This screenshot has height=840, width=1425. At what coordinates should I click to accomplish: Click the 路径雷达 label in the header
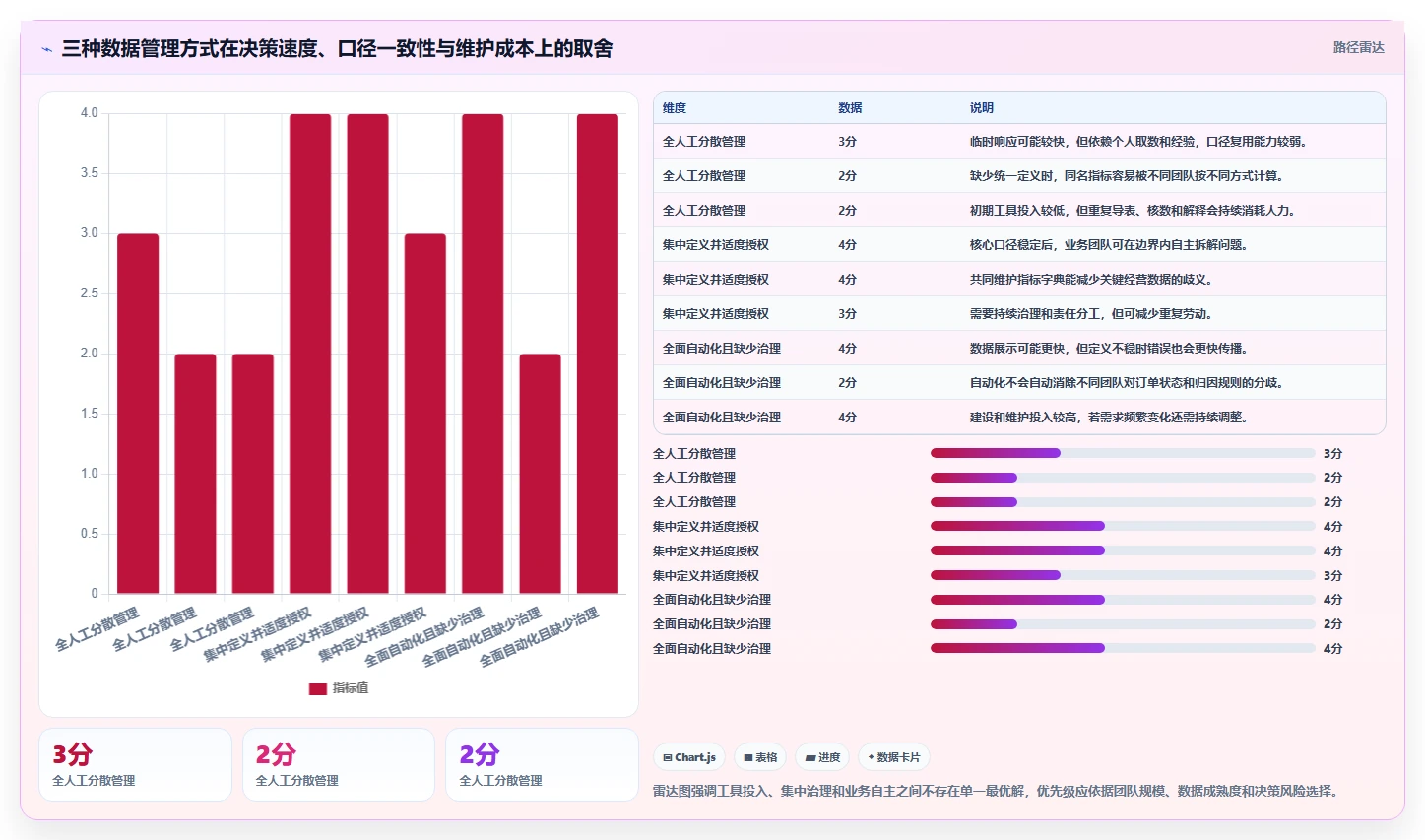(x=1358, y=47)
